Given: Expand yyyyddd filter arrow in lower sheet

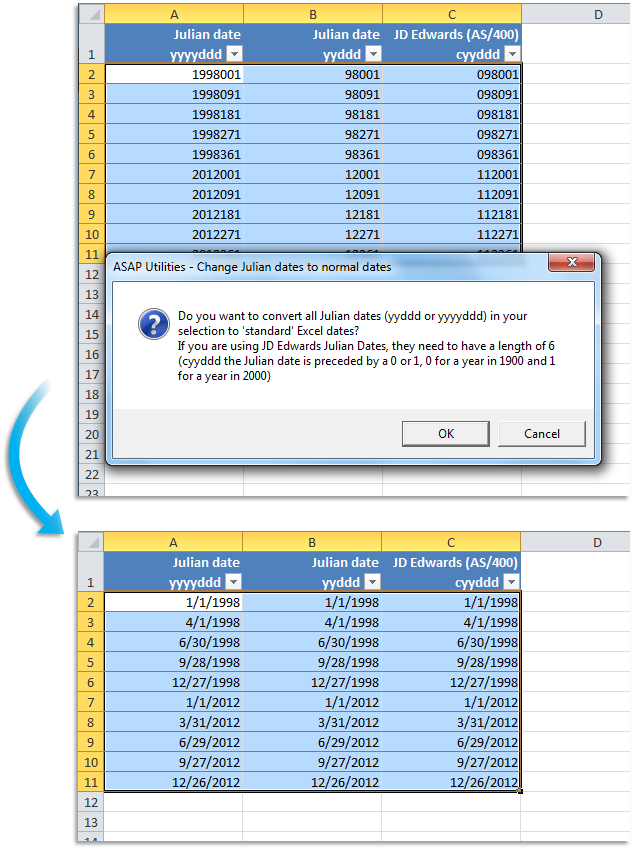Looking at the screenshot, I should (234, 582).
